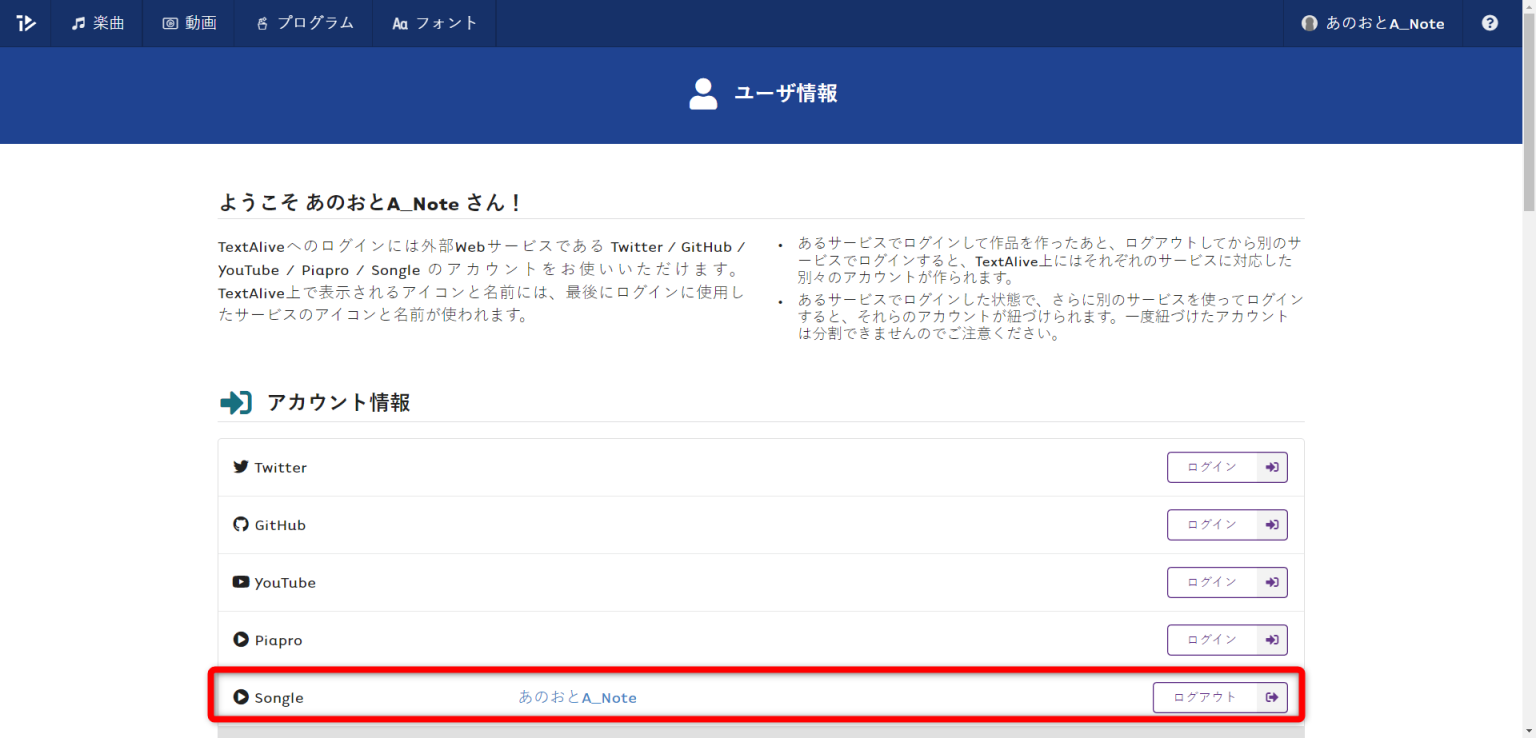1536x738 pixels.
Task: Log out of Songle with ログアウト button
Action: (1205, 697)
